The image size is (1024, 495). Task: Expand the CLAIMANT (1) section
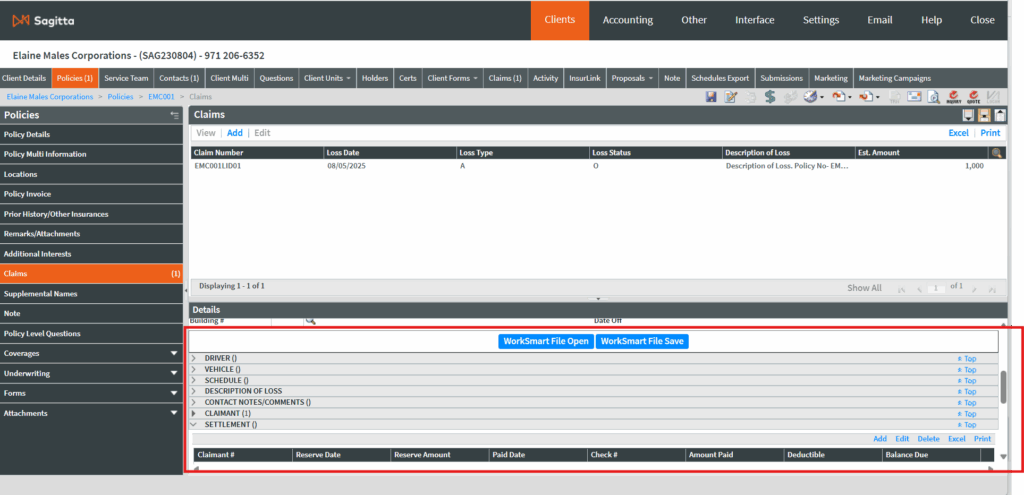point(194,413)
